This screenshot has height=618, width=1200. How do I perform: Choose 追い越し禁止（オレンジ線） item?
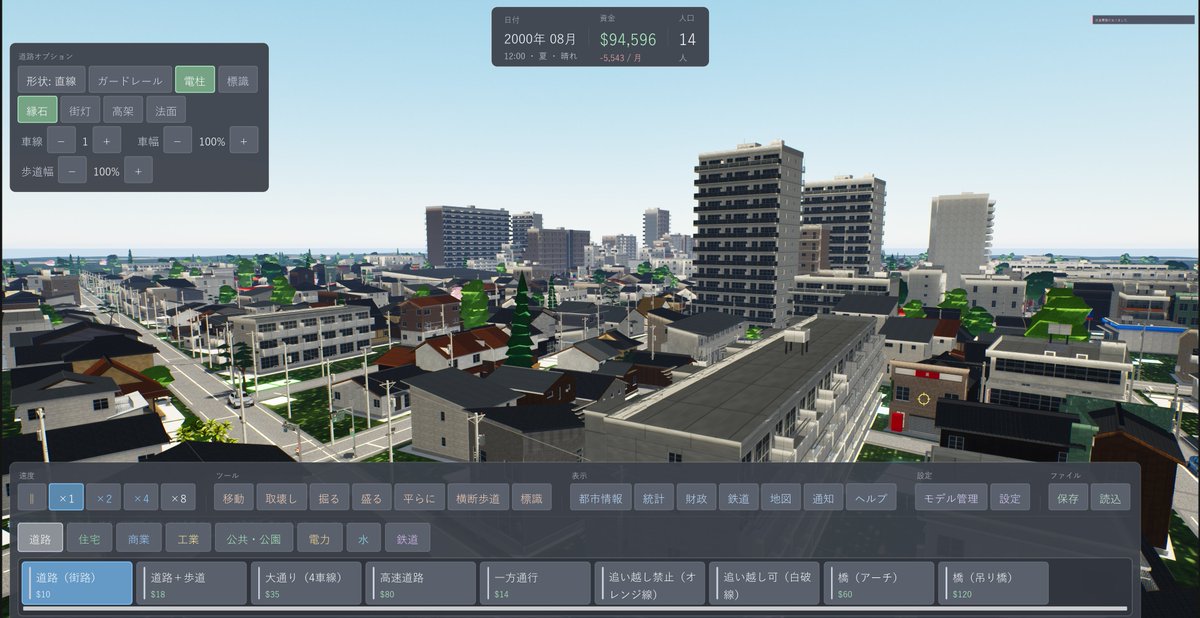point(650,583)
